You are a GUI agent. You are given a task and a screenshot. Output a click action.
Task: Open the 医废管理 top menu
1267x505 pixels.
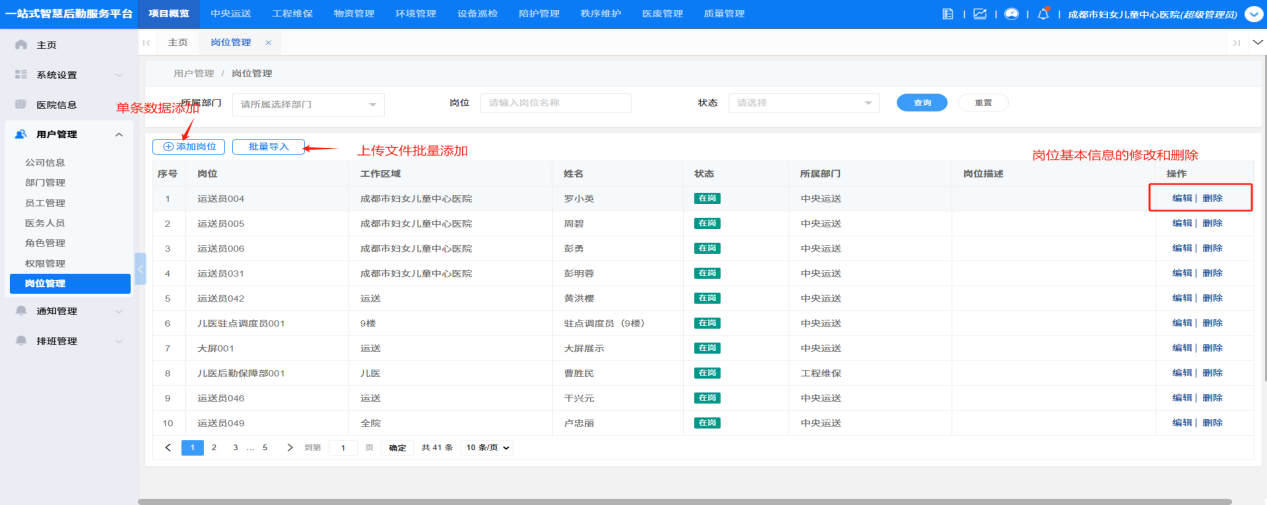pyautogui.click(x=662, y=14)
